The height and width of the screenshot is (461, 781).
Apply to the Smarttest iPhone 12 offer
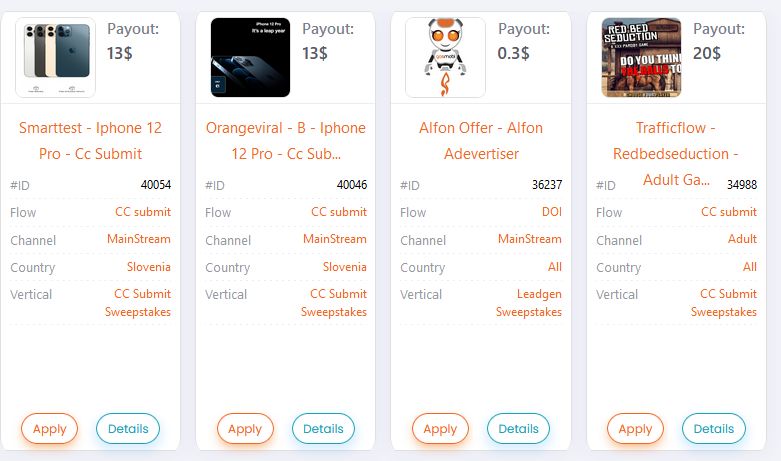click(49, 429)
